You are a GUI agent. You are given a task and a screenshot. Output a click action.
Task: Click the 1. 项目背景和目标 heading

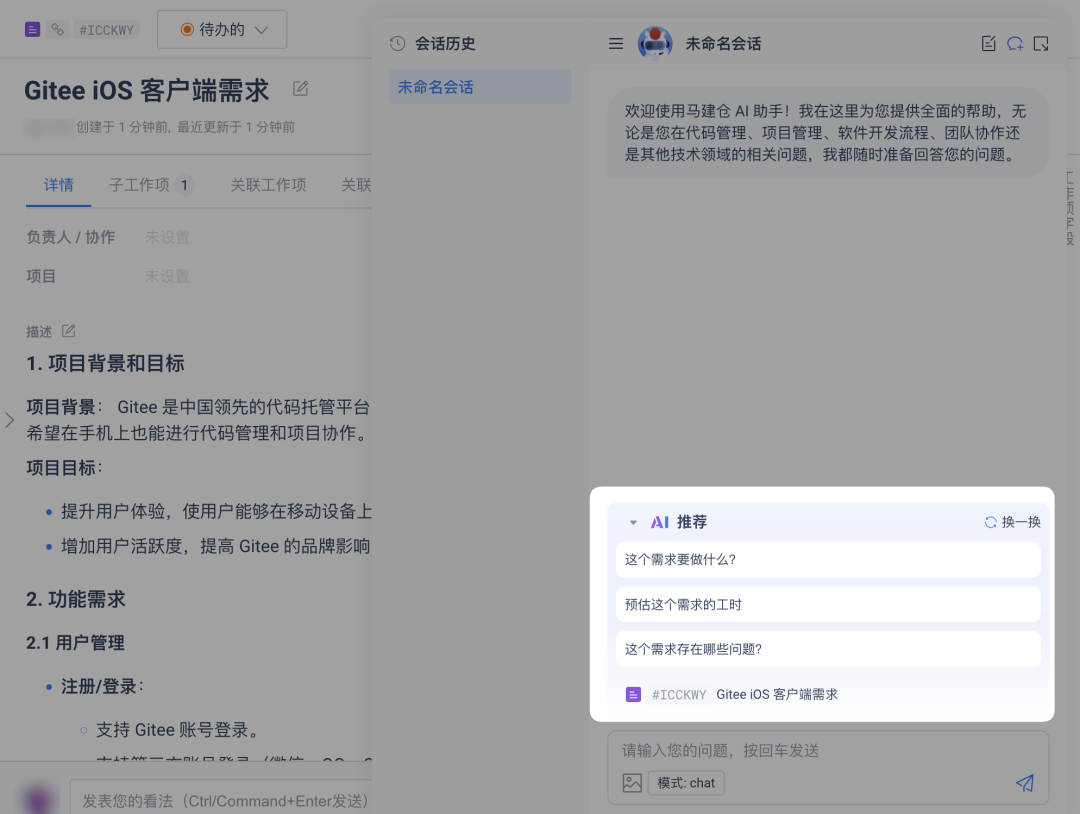click(105, 363)
